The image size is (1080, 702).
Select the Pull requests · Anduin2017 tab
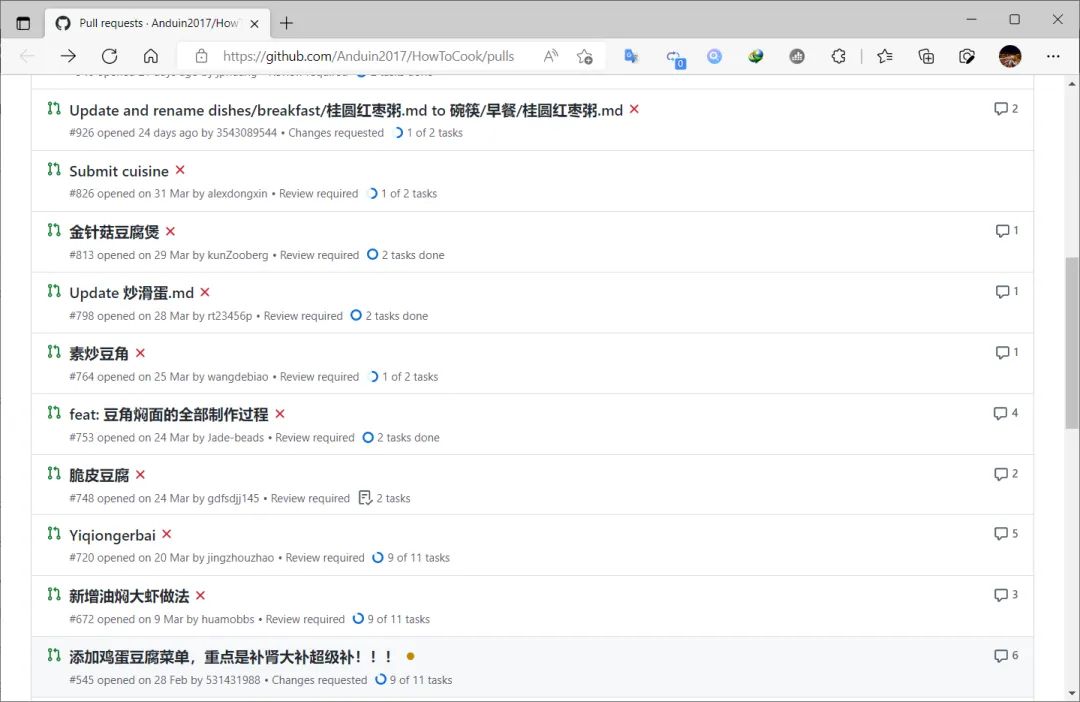(157, 23)
